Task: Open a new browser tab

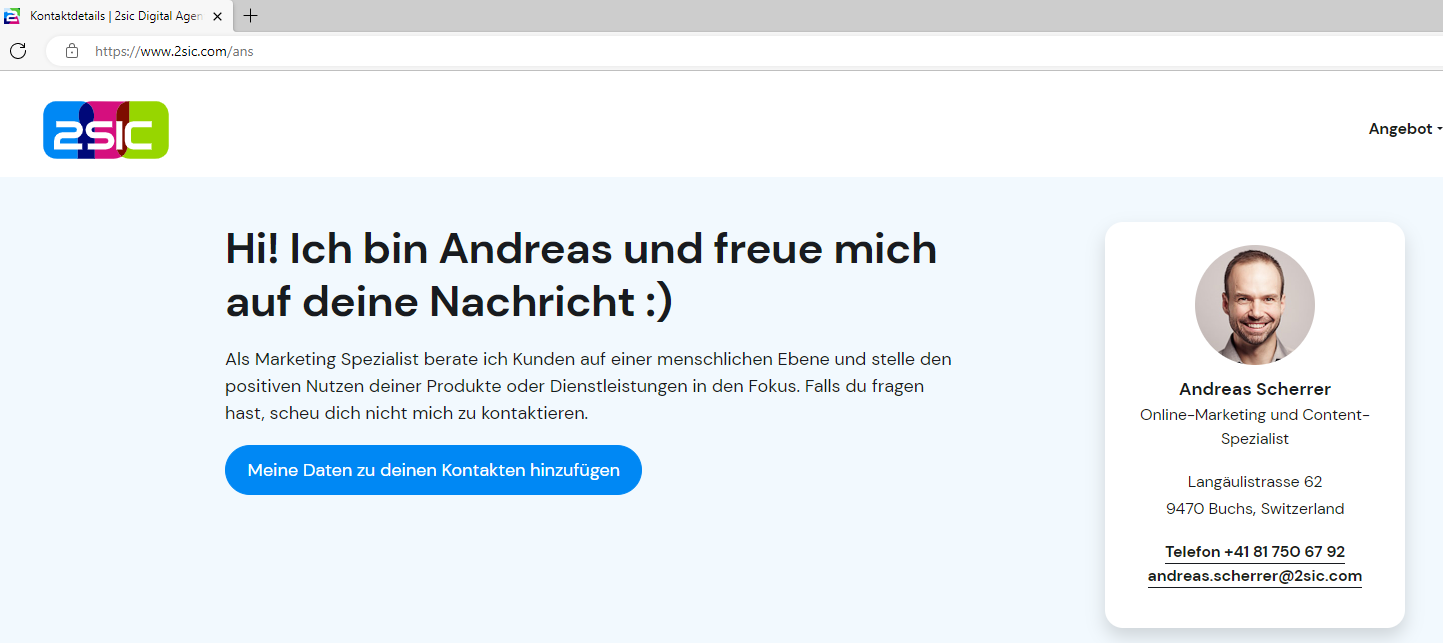Action: (250, 16)
